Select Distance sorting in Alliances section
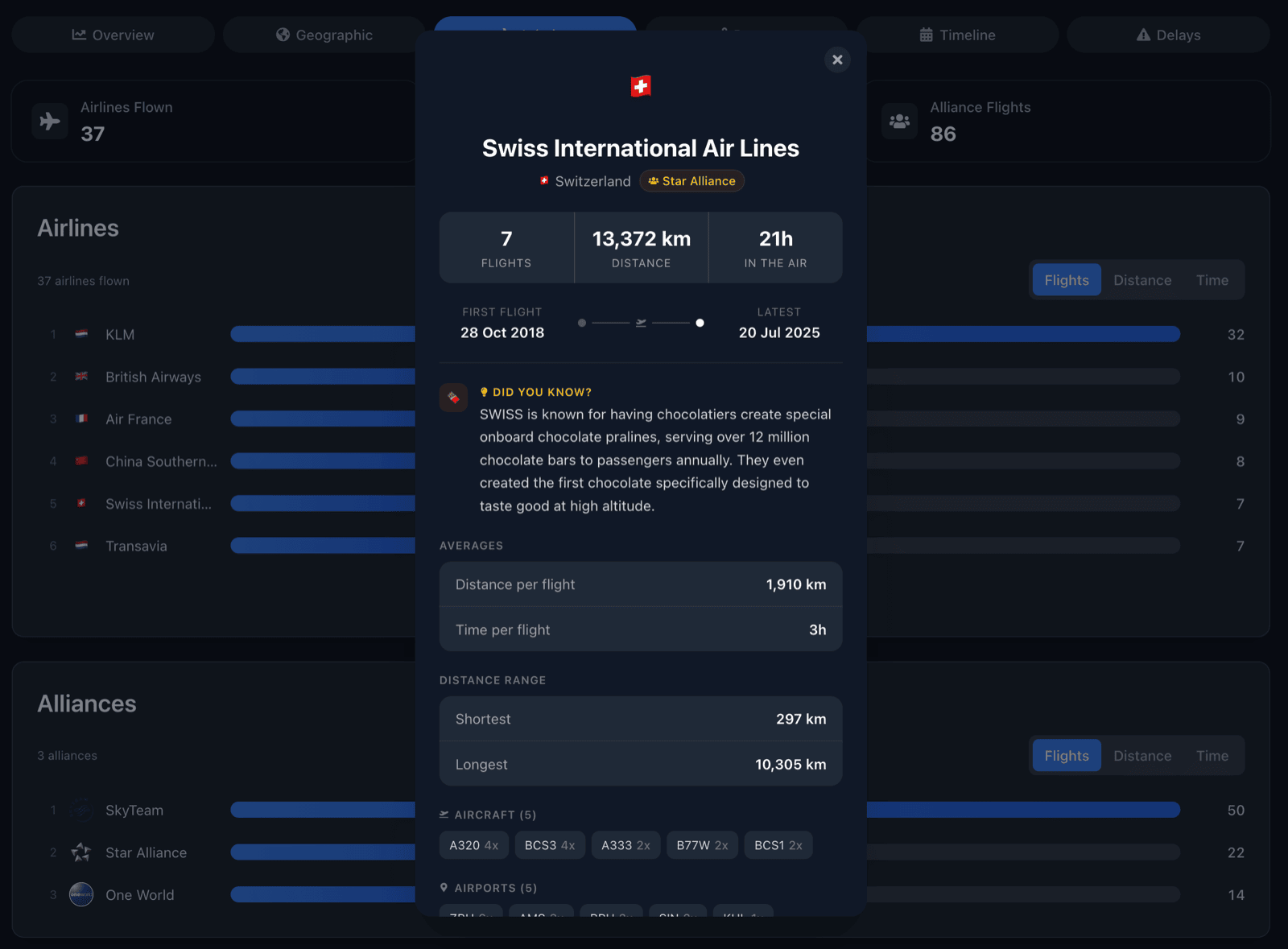The height and width of the screenshot is (949, 1288). point(1142,756)
